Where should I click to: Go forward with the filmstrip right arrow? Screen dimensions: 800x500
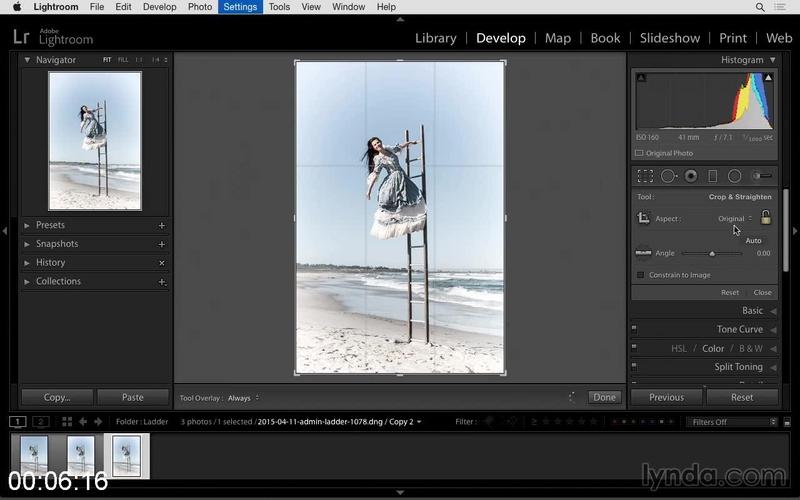click(98, 421)
